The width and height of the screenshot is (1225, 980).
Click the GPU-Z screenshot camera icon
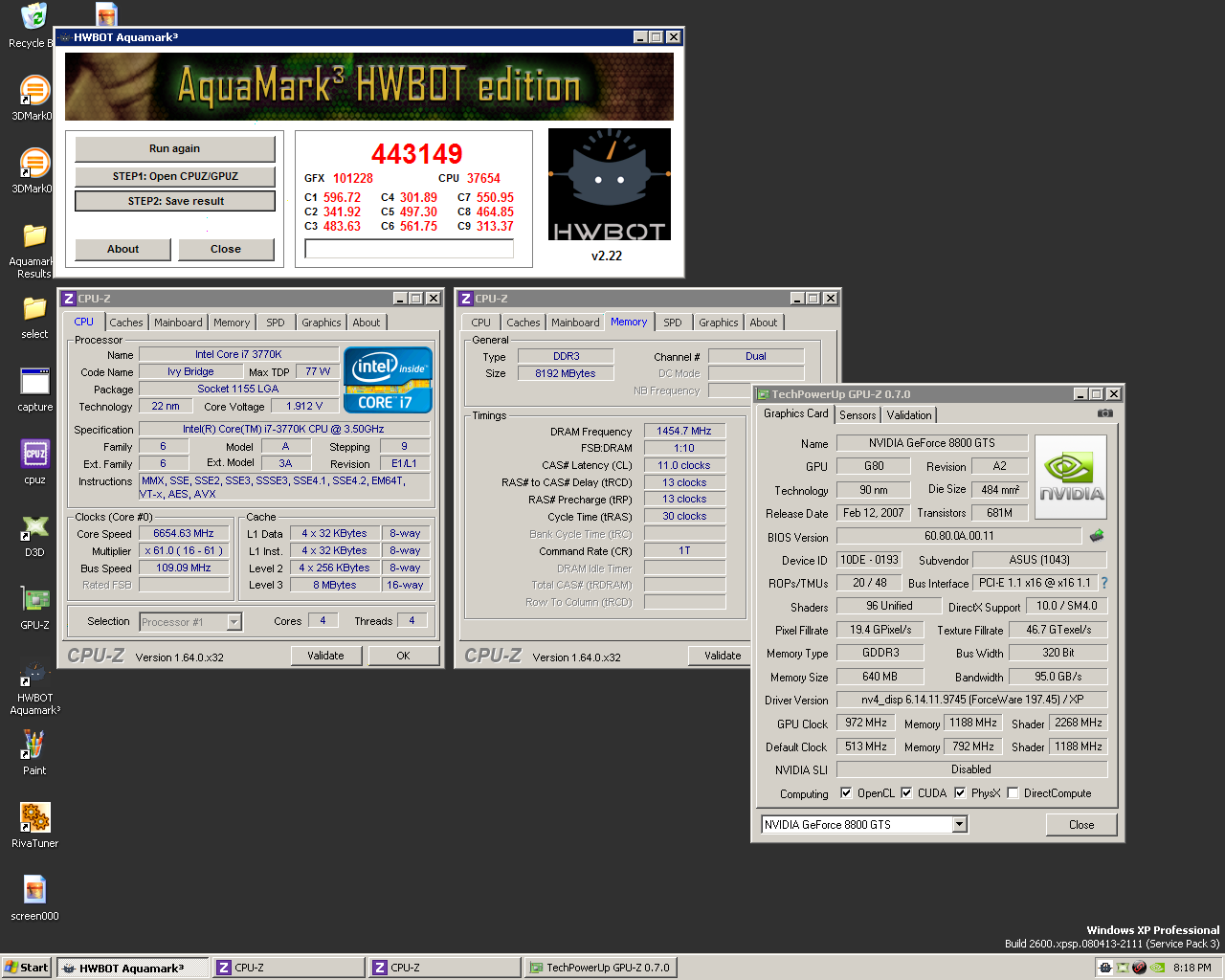click(1105, 413)
